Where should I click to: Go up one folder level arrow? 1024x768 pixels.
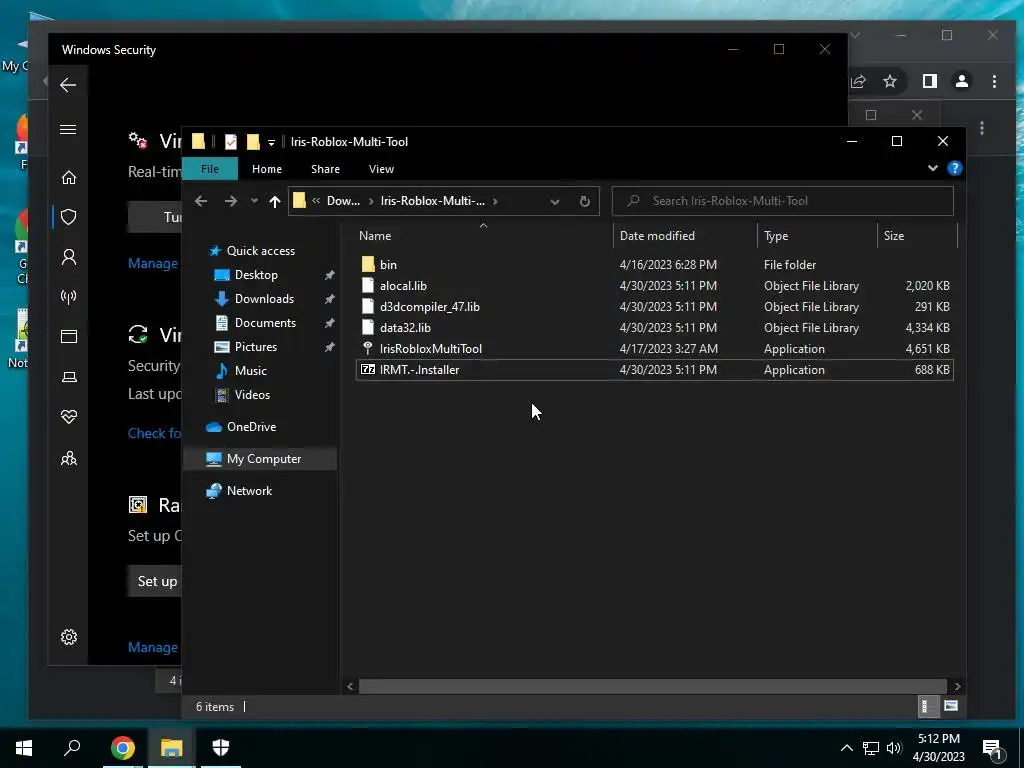[x=275, y=201]
